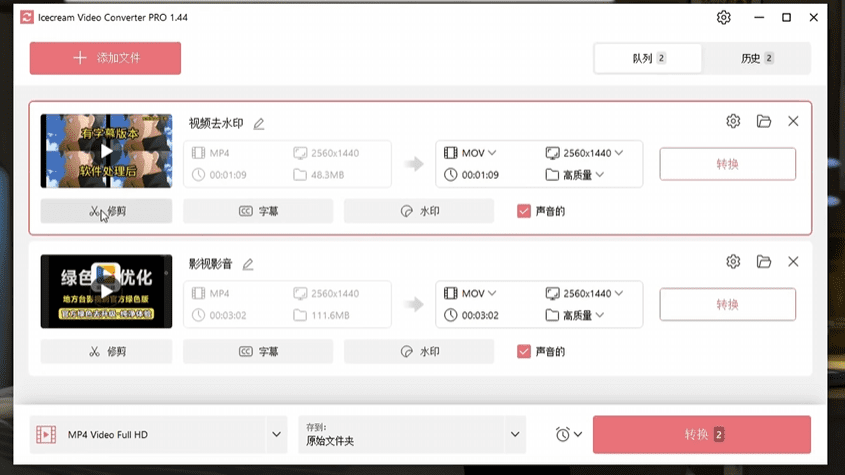Open settings gear for the 视频去水印 item
The height and width of the screenshot is (475, 845).
[x=733, y=121]
